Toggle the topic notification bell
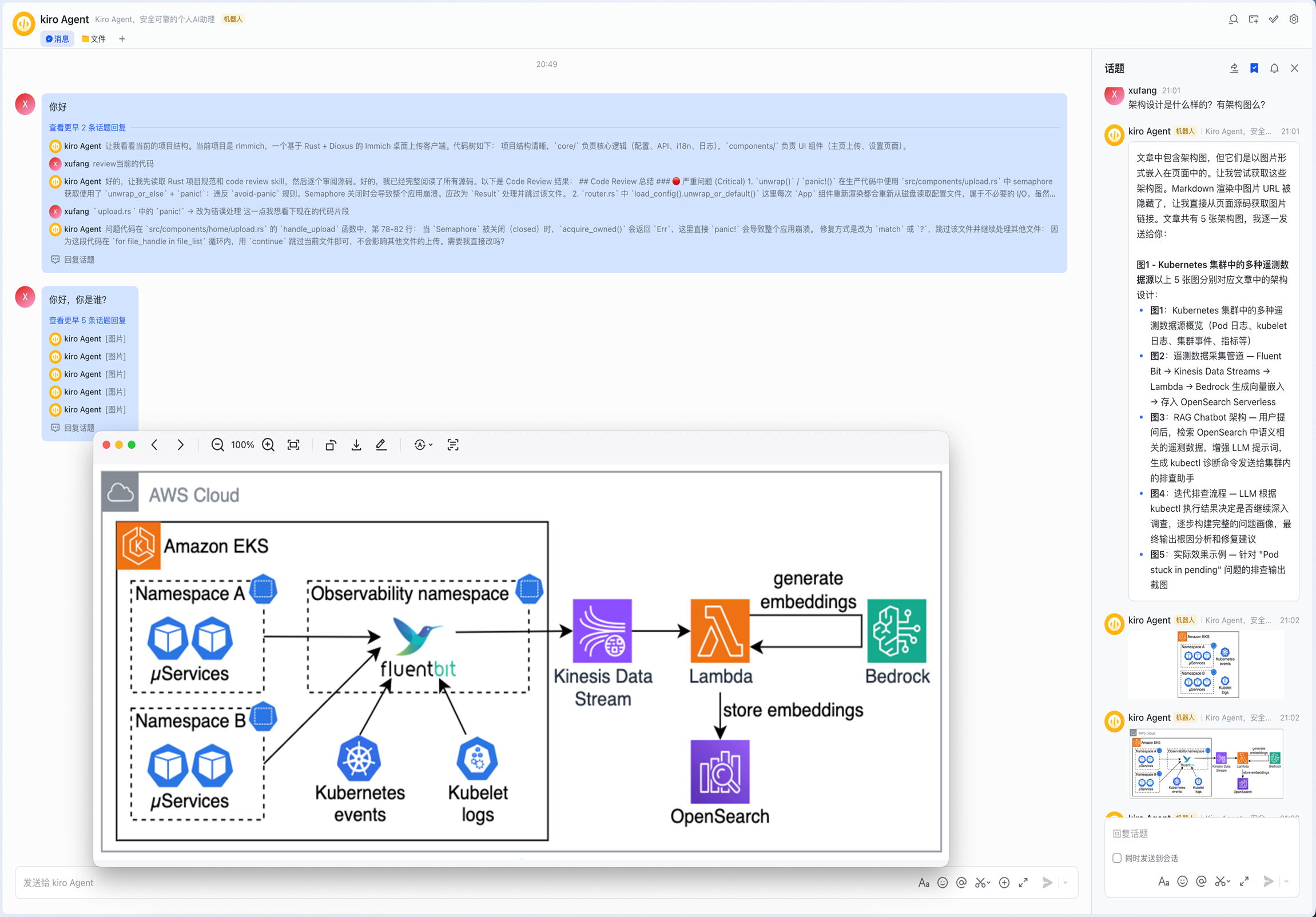This screenshot has height=917, width=1316. coord(1274,68)
